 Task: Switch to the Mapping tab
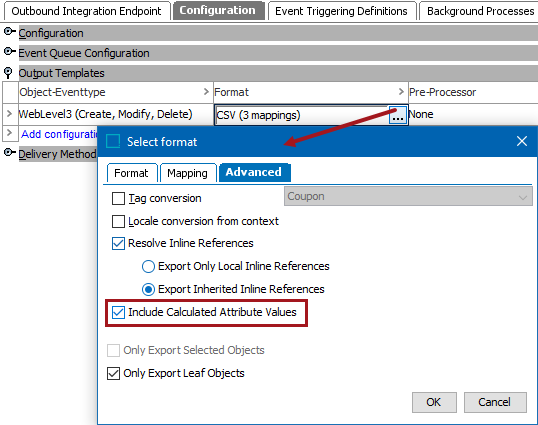(187, 173)
